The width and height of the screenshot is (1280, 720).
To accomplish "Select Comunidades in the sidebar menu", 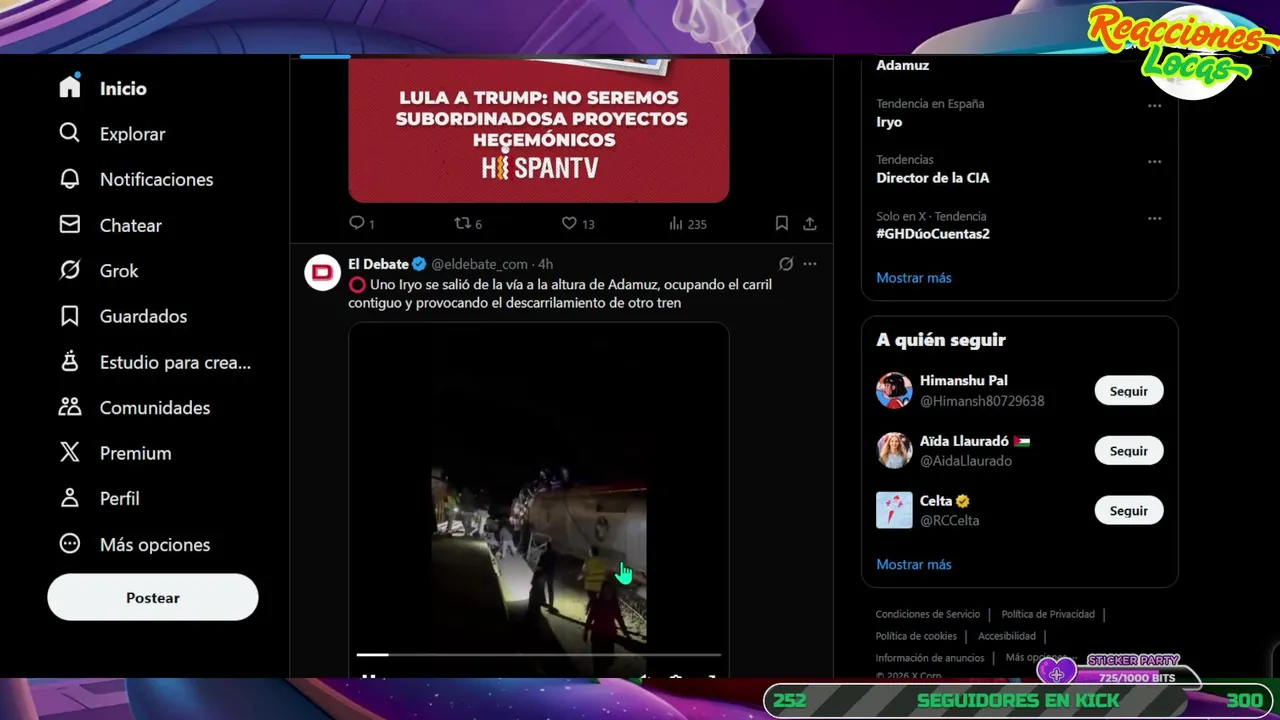I will coord(155,407).
